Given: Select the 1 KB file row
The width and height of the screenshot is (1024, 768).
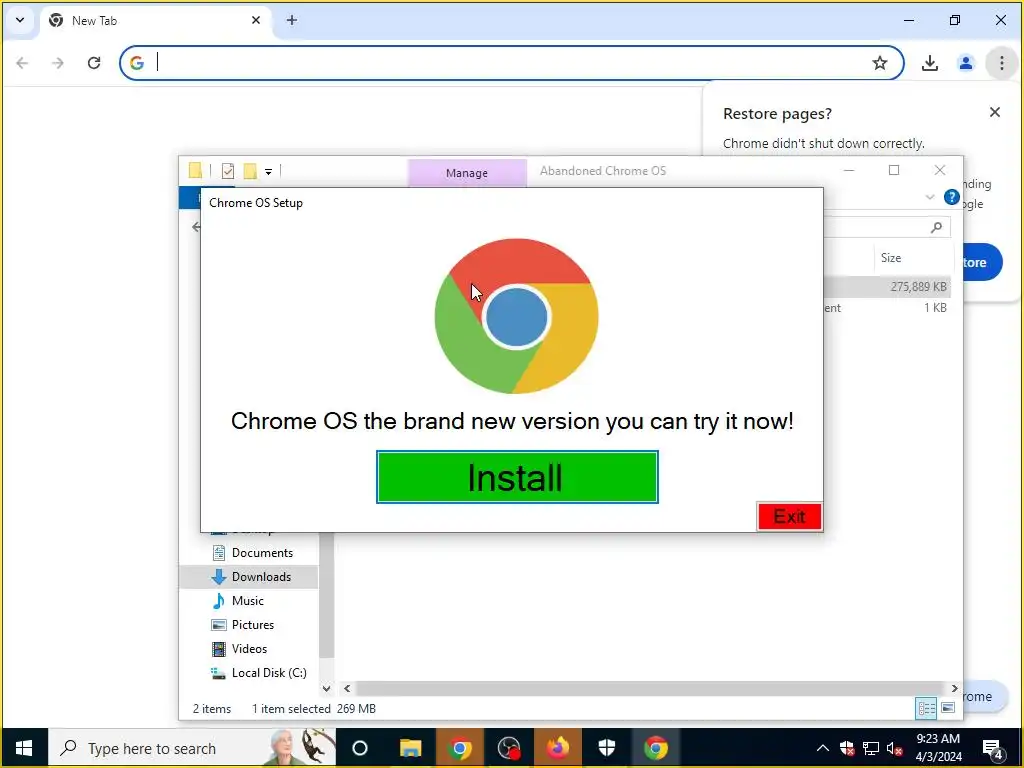Looking at the screenshot, I should coord(888,308).
